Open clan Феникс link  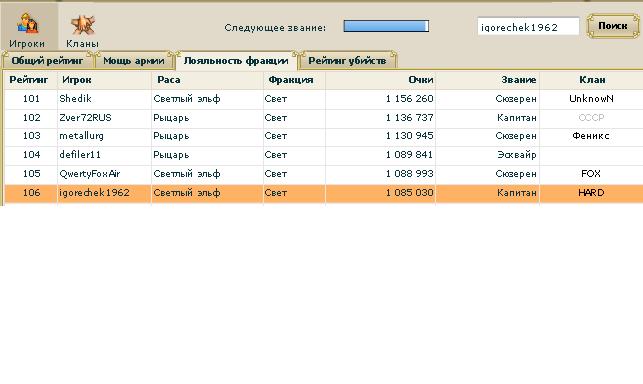(x=591, y=136)
